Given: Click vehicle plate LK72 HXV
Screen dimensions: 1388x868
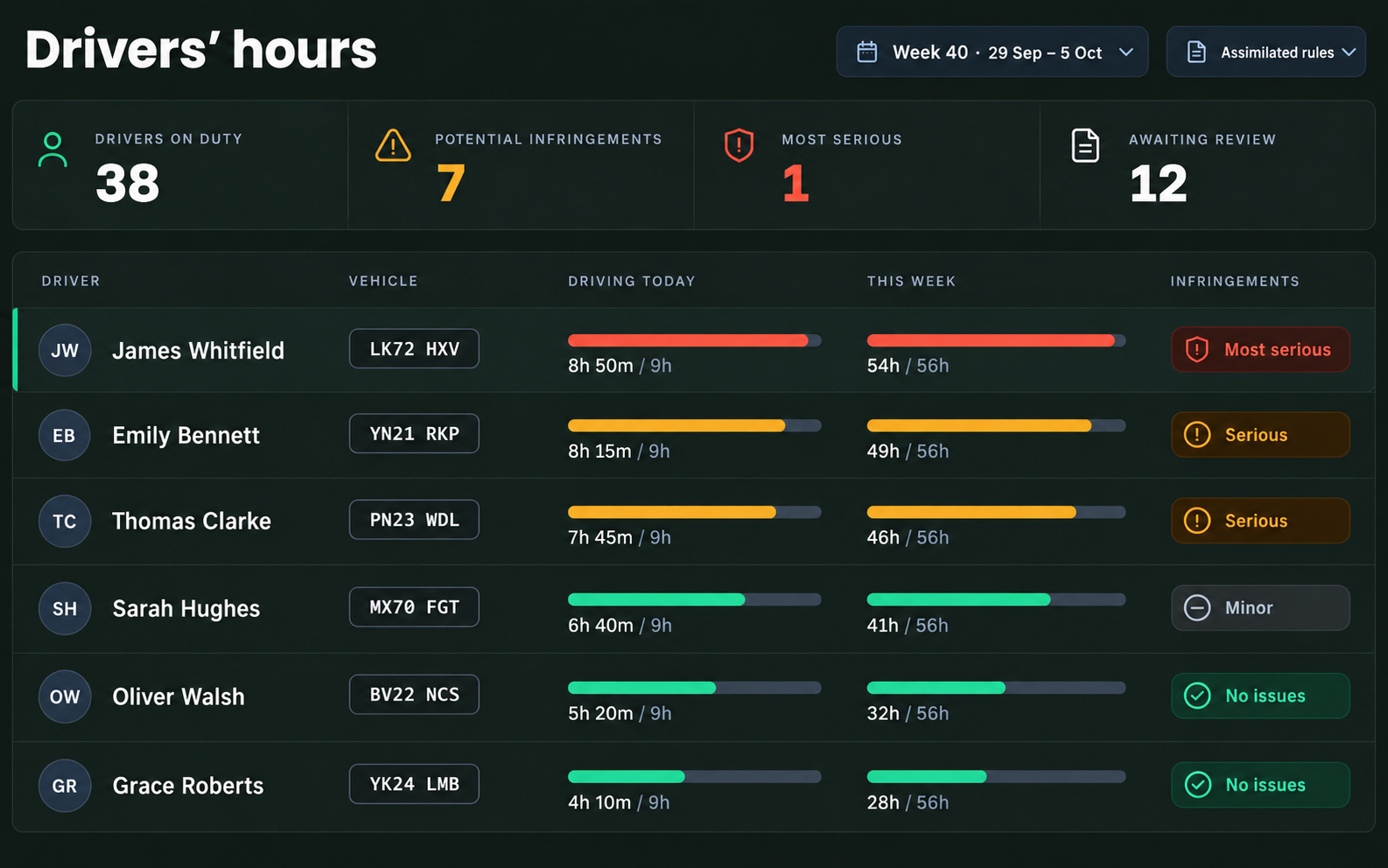Looking at the screenshot, I should coord(414,348).
